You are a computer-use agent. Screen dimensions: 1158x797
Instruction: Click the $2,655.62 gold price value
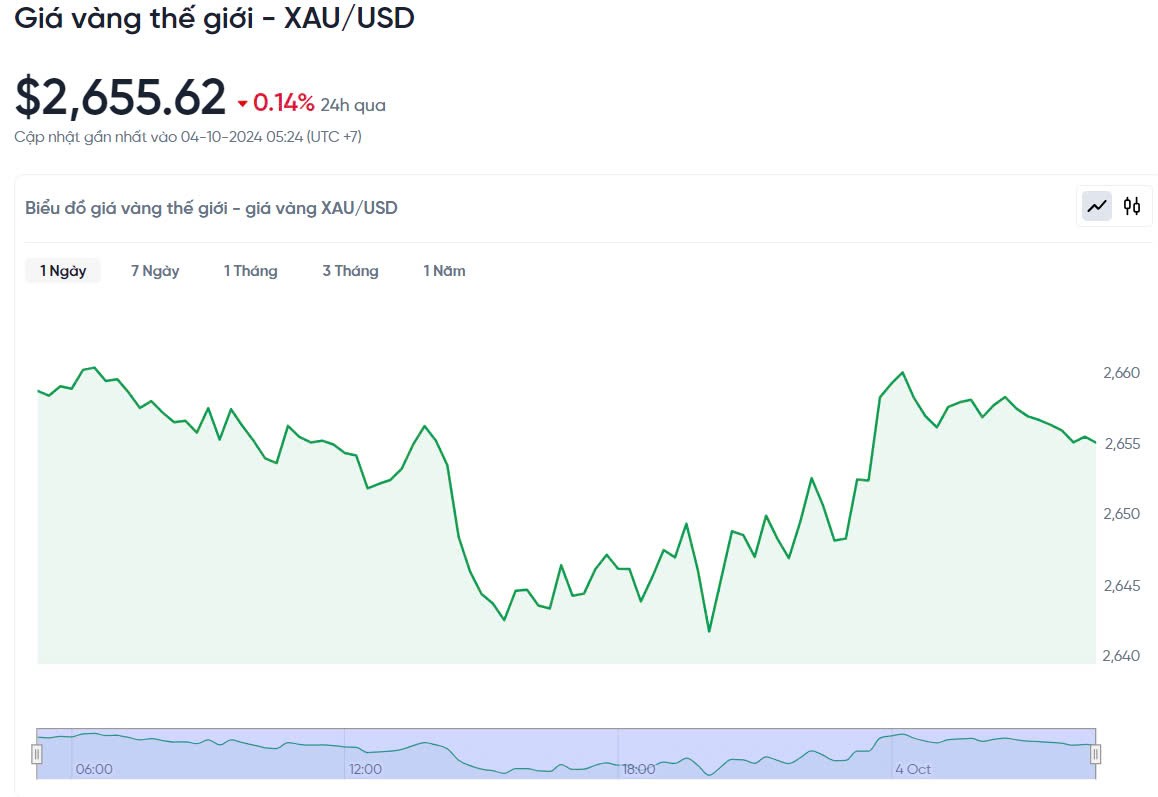coord(120,98)
